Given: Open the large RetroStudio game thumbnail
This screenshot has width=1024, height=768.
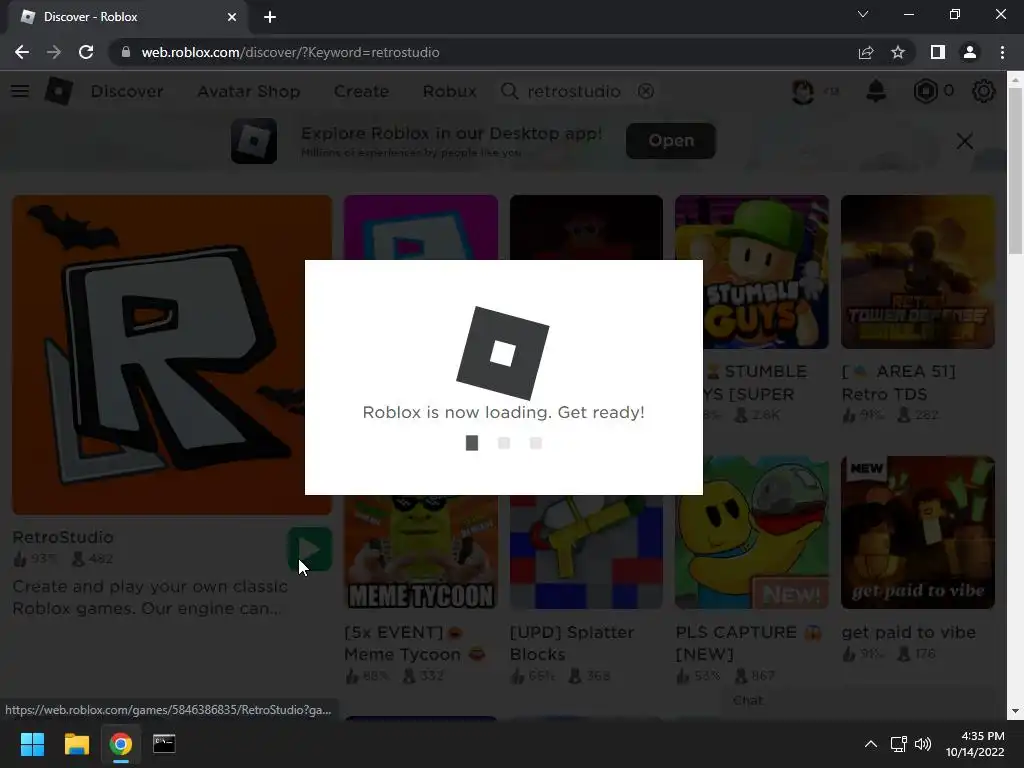Looking at the screenshot, I should click(x=172, y=355).
